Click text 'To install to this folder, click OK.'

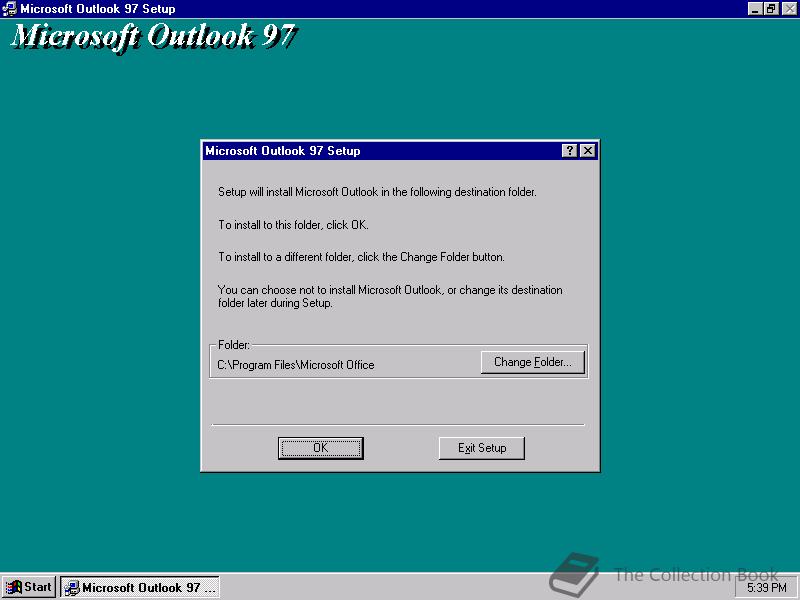pyautogui.click(x=293, y=224)
